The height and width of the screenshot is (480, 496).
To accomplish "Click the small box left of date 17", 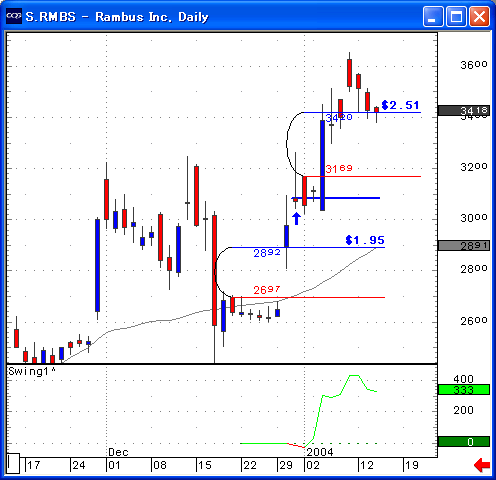I will coord(13,463).
